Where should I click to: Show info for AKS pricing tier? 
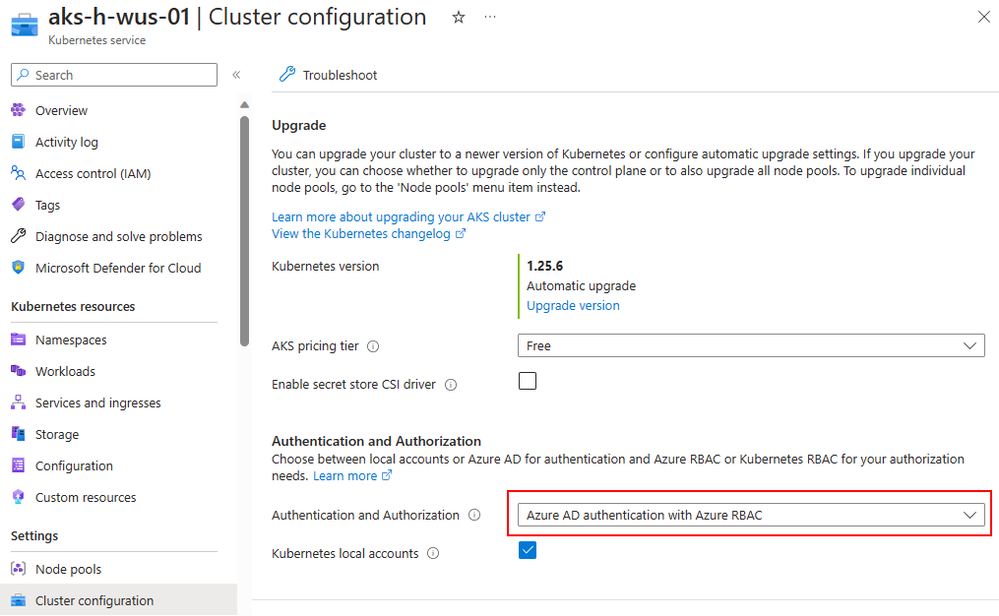click(373, 347)
